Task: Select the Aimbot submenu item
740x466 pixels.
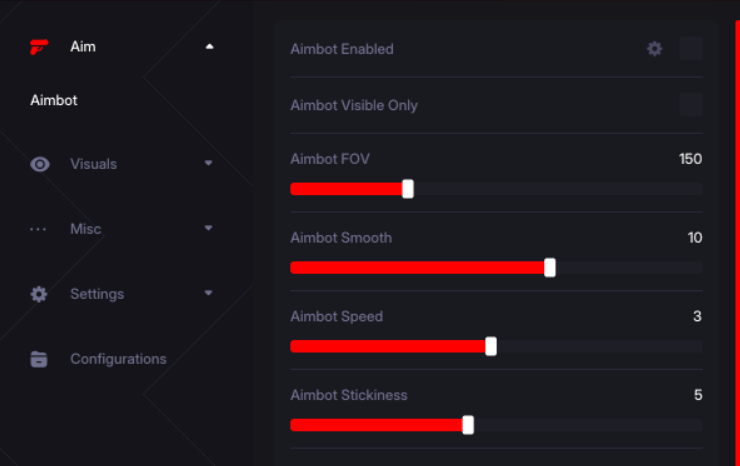Action: click(54, 100)
